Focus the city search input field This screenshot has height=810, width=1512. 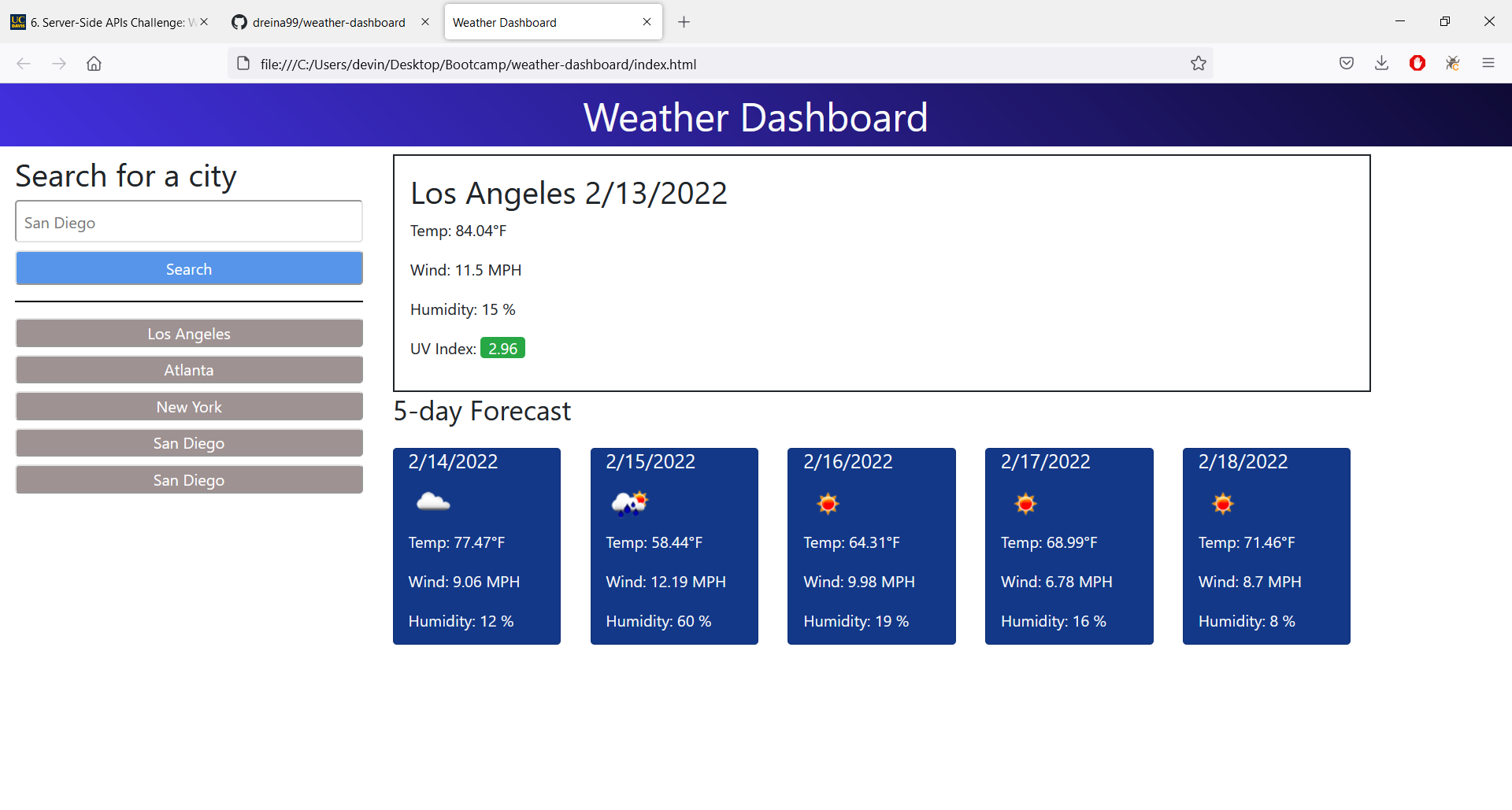coord(189,222)
